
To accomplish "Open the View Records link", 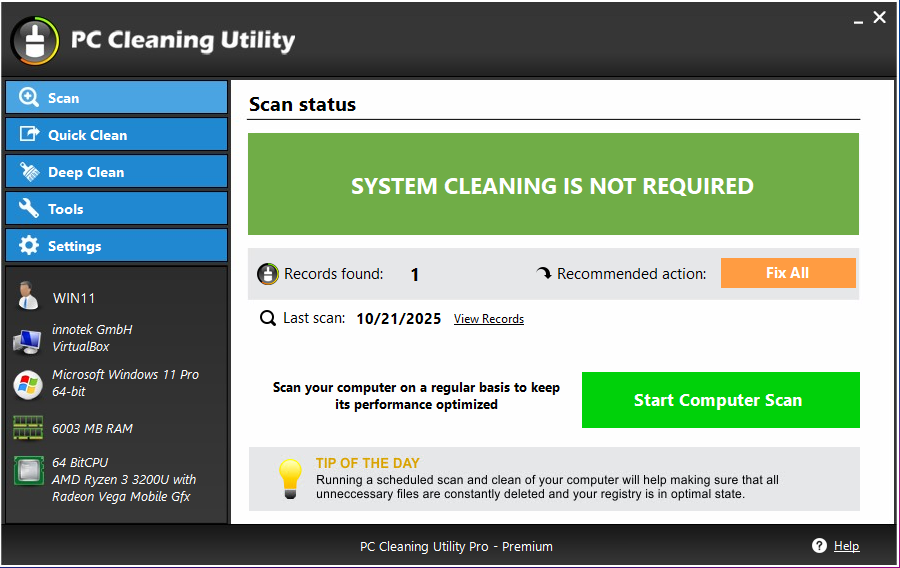I will [488, 319].
